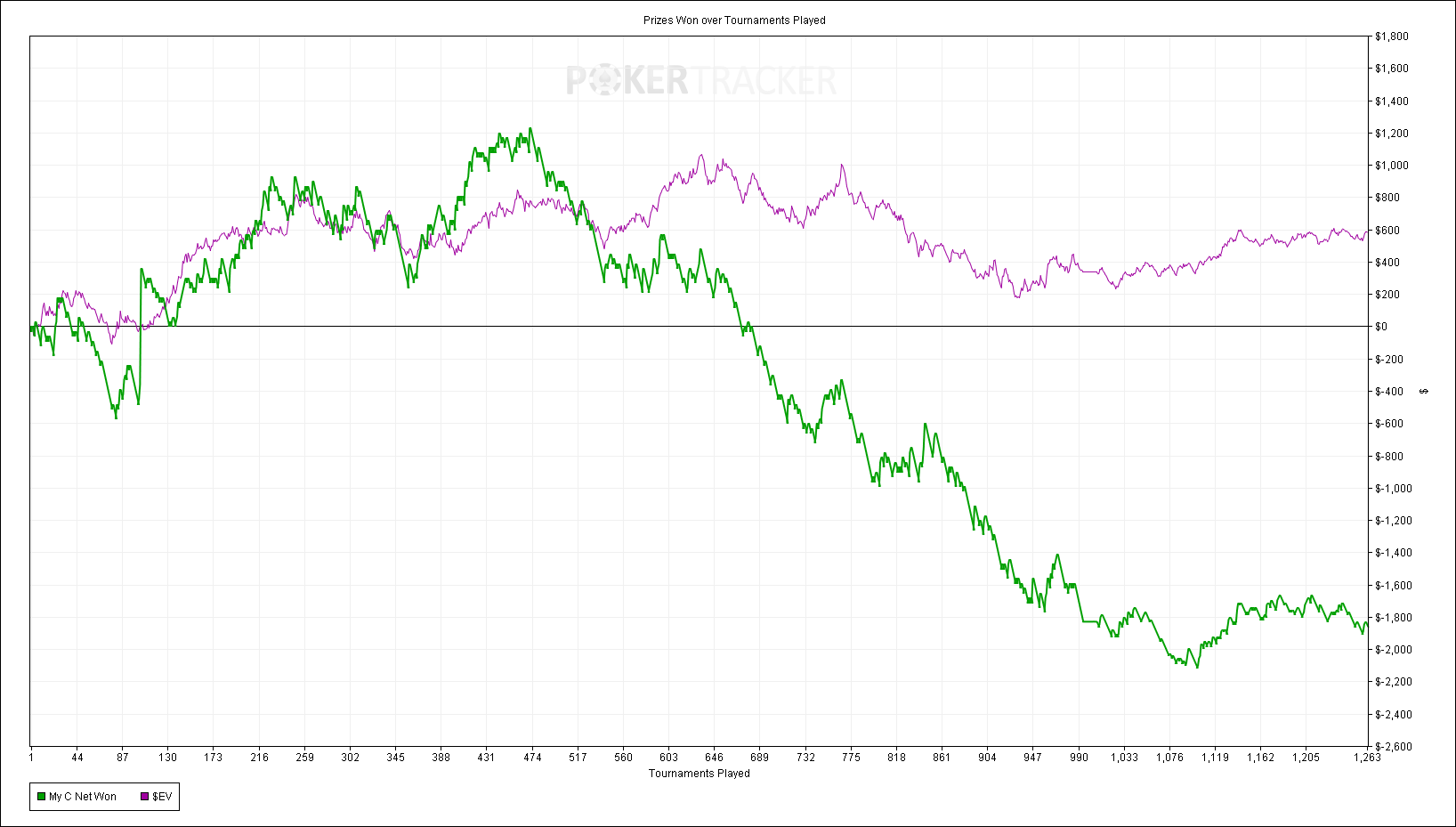Image resolution: width=1456 pixels, height=827 pixels.
Task: Click the final x-axis tick label 1,263
Action: [1368, 758]
